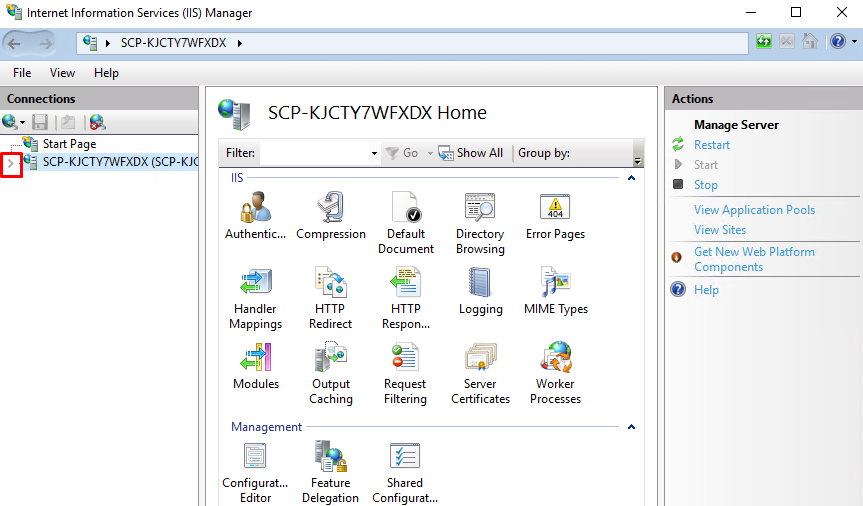Open the Go button dropdown arrow
The width and height of the screenshot is (863, 506).
click(x=430, y=153)
